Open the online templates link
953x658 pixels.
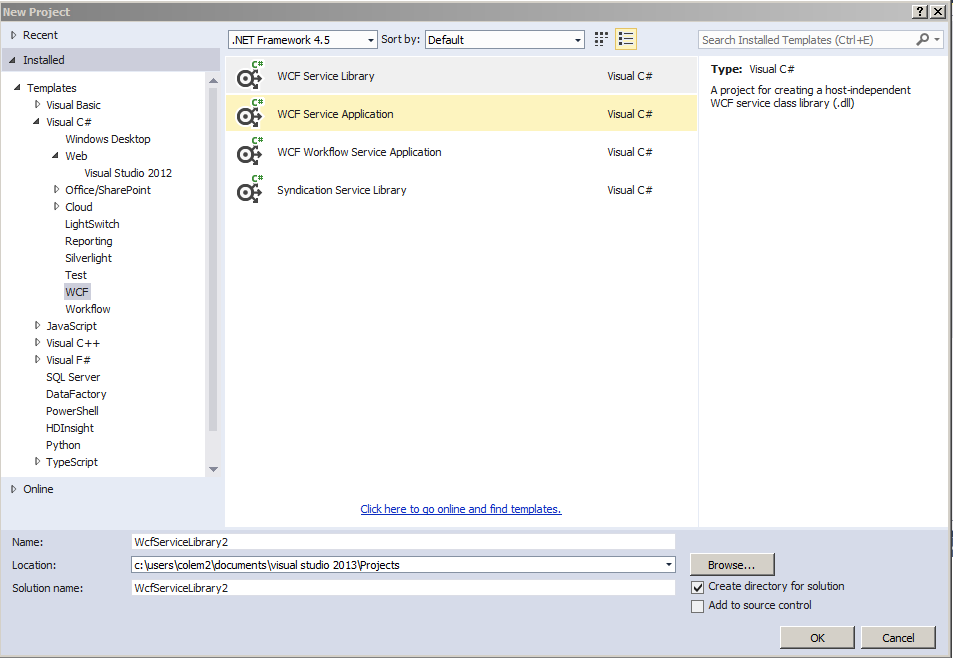click(x=461, y=509)
